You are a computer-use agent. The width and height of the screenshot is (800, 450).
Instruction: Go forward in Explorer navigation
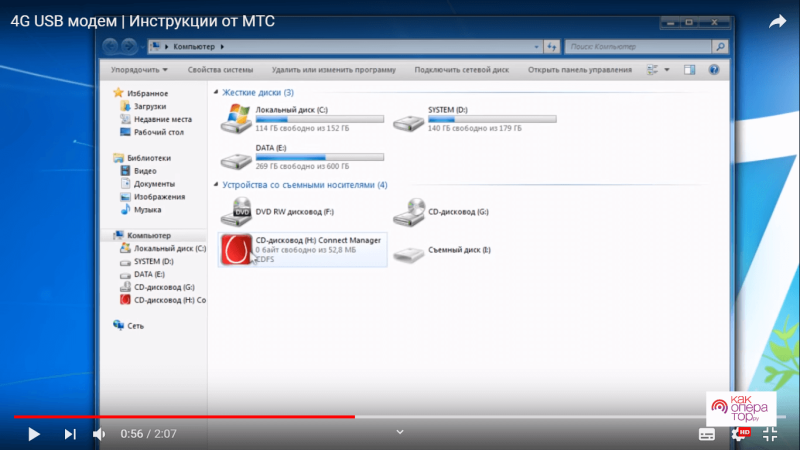(129, 46)
